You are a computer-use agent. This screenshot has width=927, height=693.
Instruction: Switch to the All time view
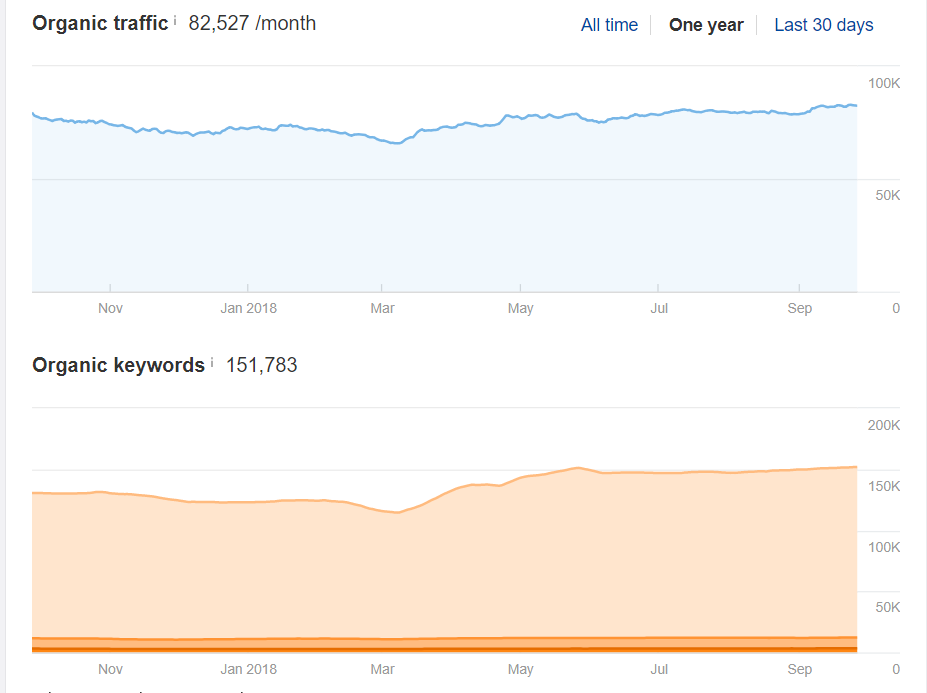(x=609, y=25)
